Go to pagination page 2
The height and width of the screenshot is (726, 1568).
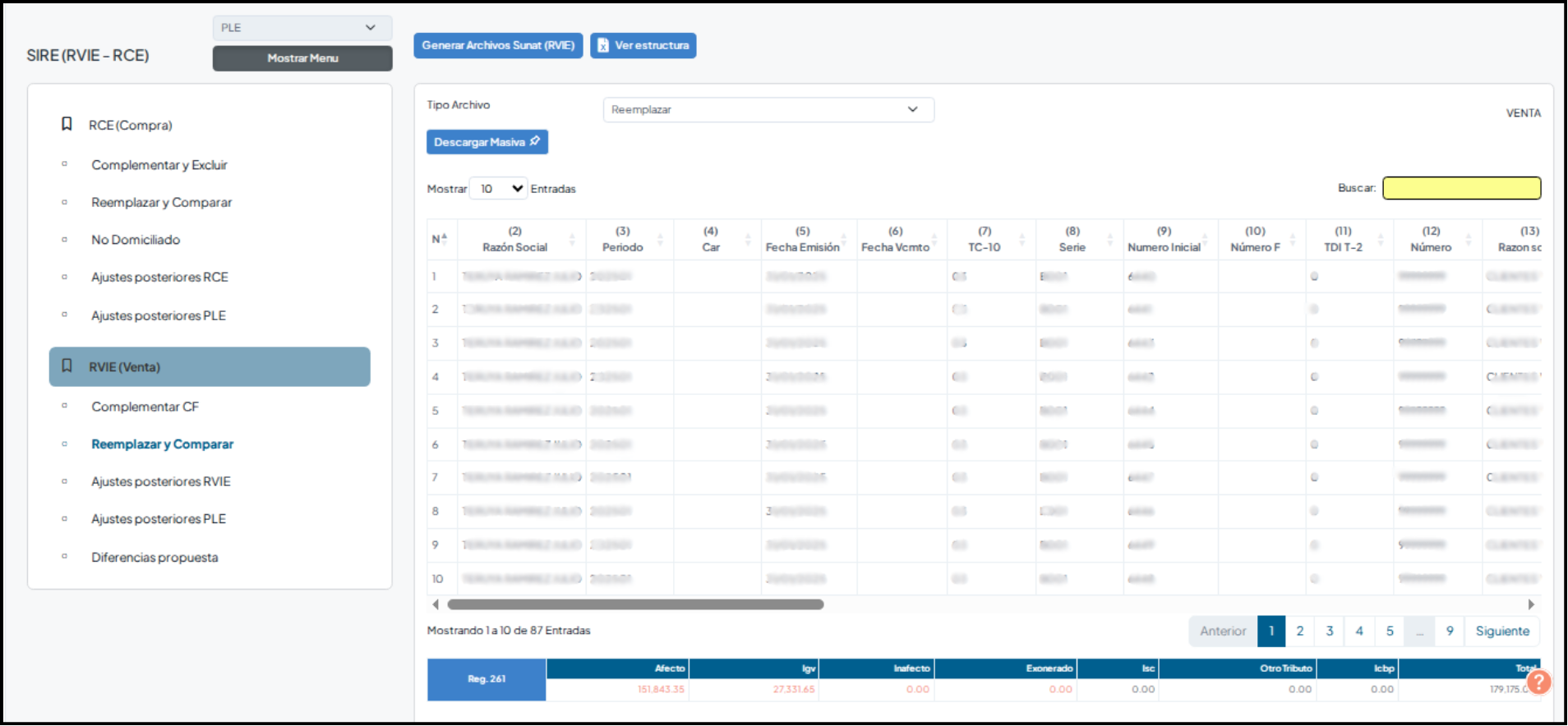coord(1300,631)
